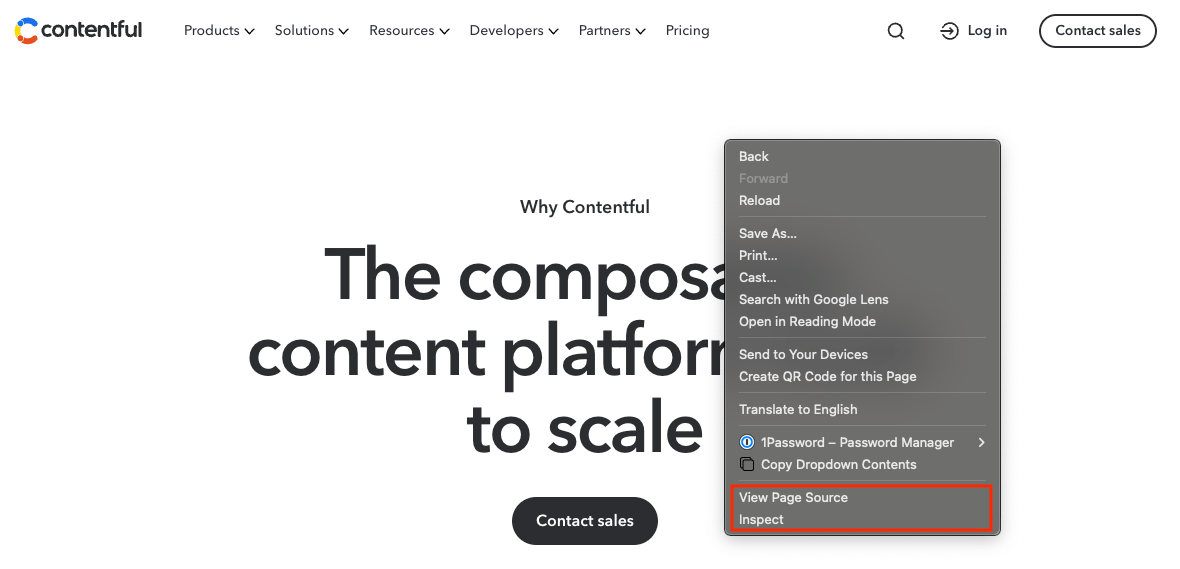1180x569 pixels.
Task: Click the Contentful logo
Action: [x=78, y=31]
